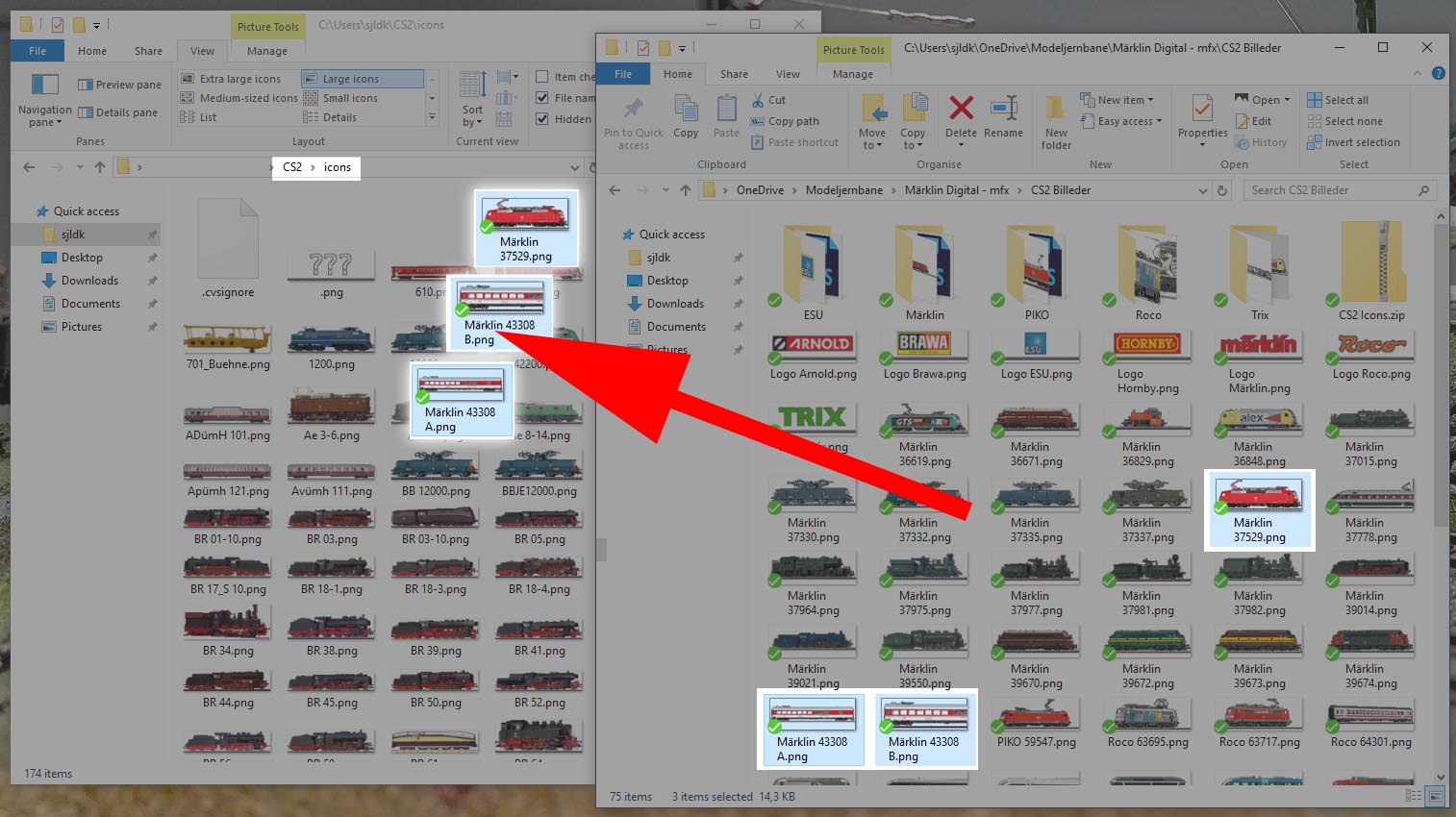Image resolution: width=1456 pixels, height=817 pixels.
Task: Switch to View tab in CS2 Billeder window
Action: pyautogui.click(x=788, y=74)
